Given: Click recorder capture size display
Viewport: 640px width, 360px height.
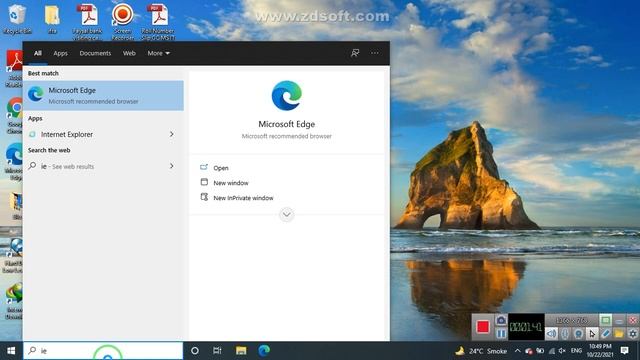Looking at the screenshot, I should tap(571, 320).
